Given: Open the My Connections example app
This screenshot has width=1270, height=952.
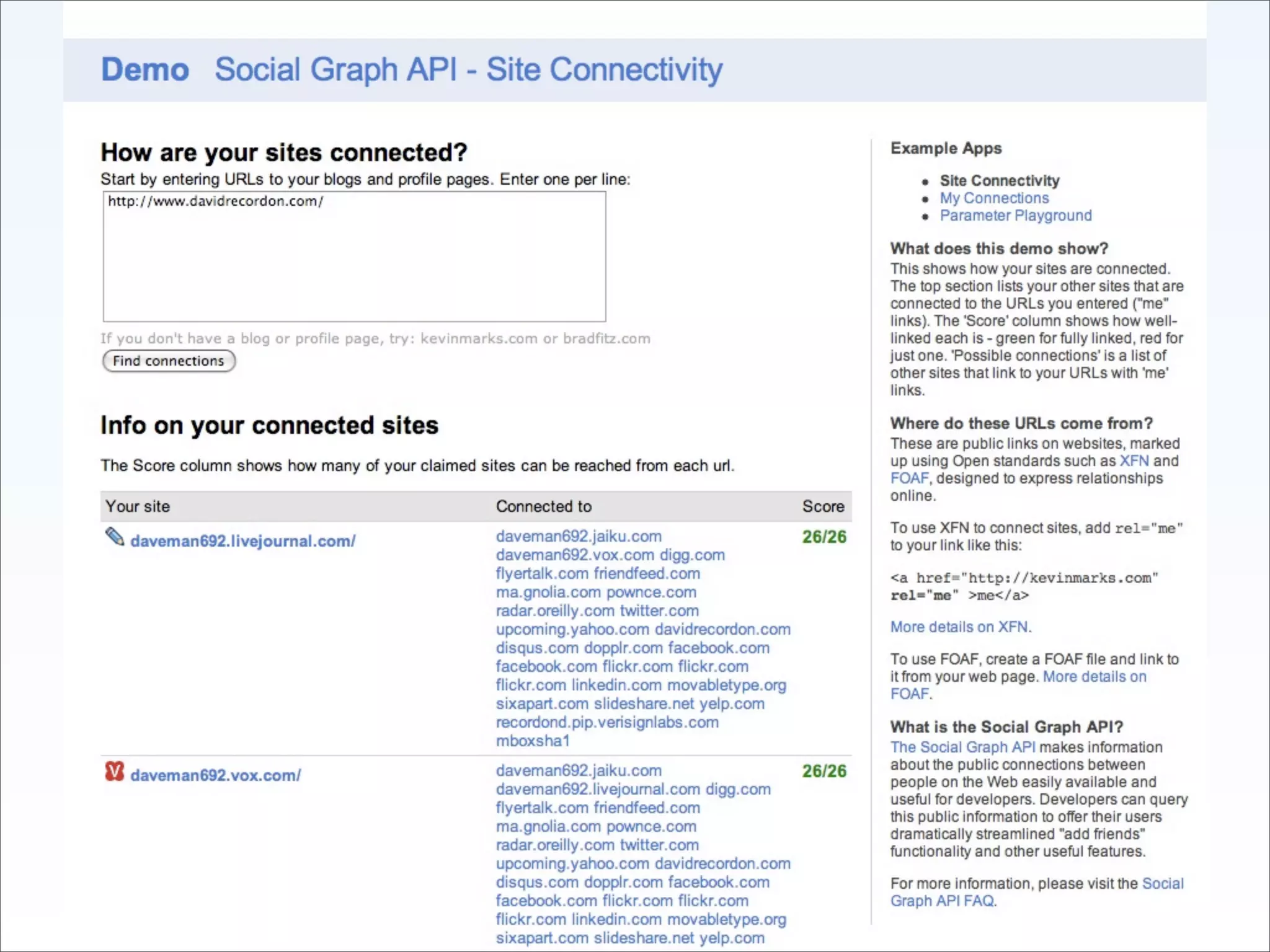Looking at the screenshot, I should coord(994,198).
